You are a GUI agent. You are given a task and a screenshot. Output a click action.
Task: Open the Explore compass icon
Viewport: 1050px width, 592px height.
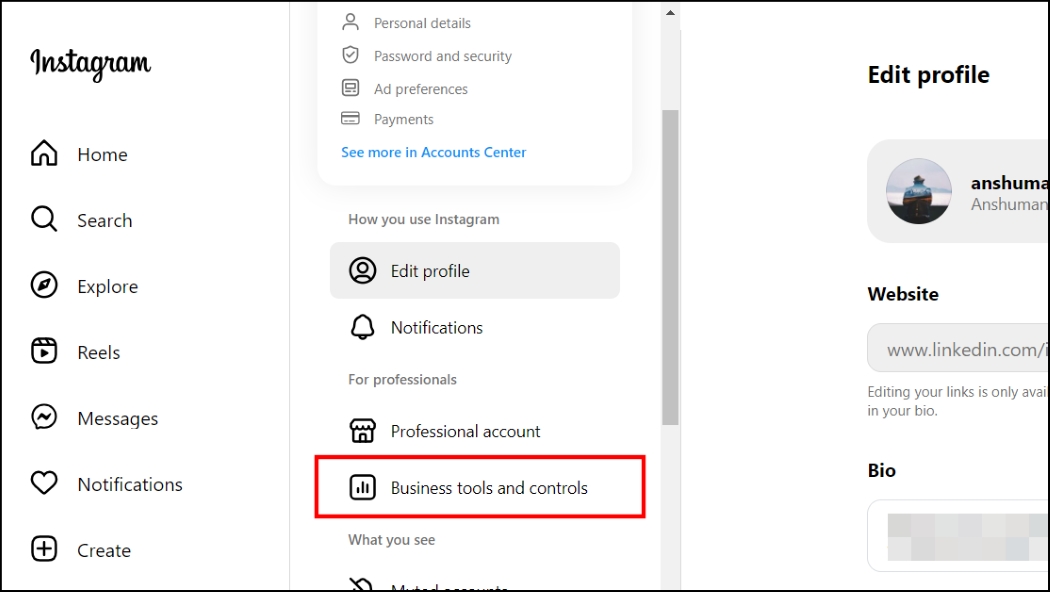[44, 286]
